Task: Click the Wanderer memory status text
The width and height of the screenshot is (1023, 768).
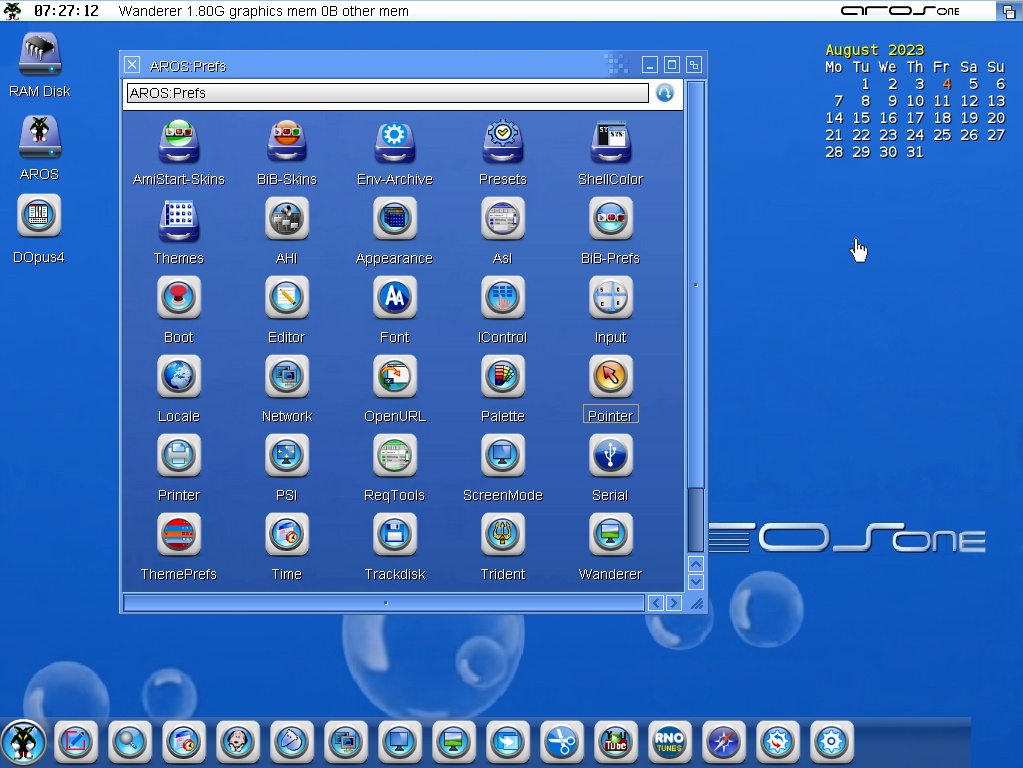Action: click(x=264, y=11)
